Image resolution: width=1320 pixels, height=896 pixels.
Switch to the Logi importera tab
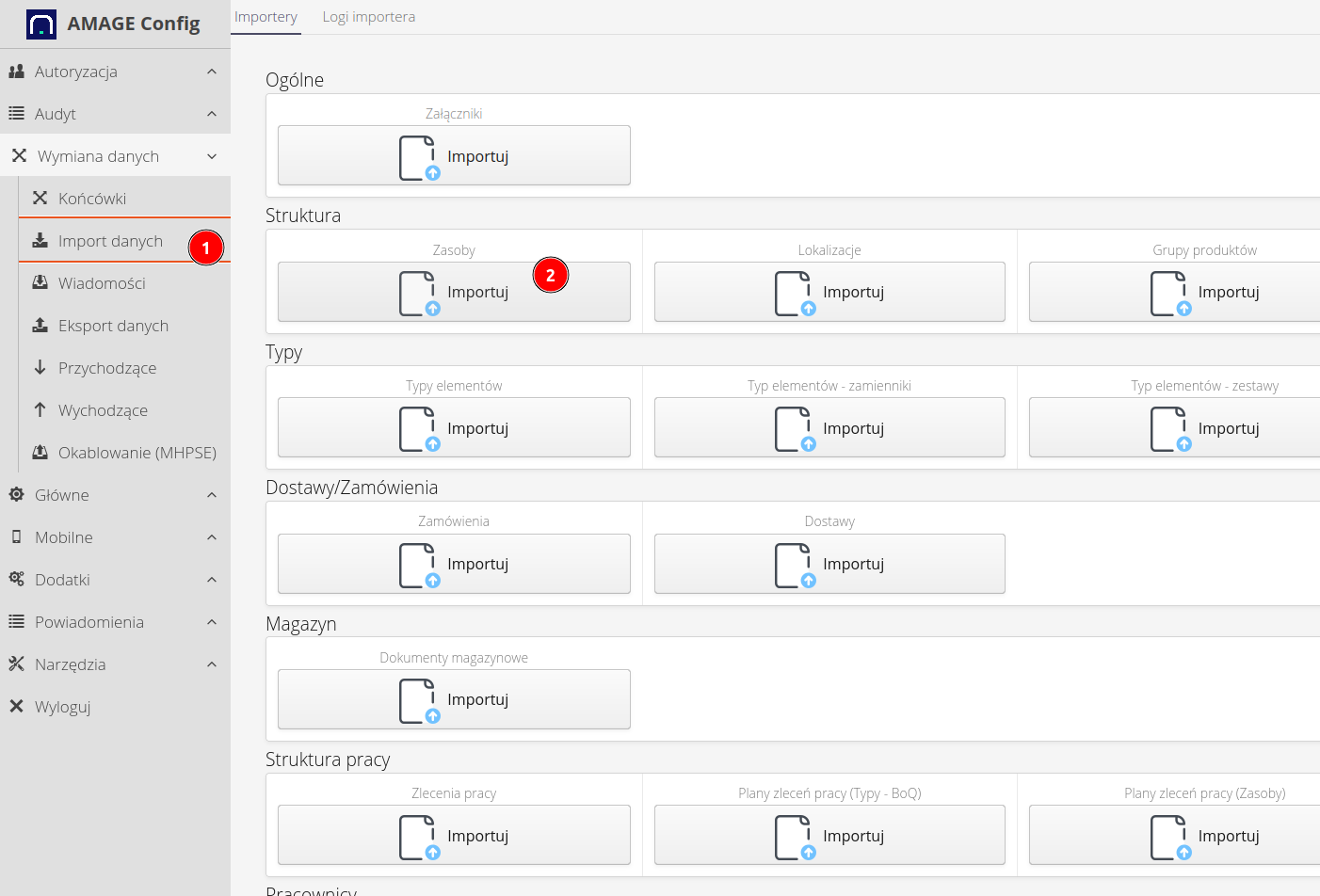[x=368, y=17]
